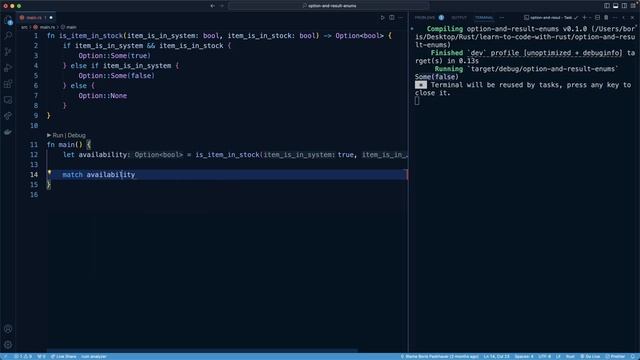The image size is (640, 360).
Task: Click the remote window indicator in status bar
Action: tap(5, 356)
